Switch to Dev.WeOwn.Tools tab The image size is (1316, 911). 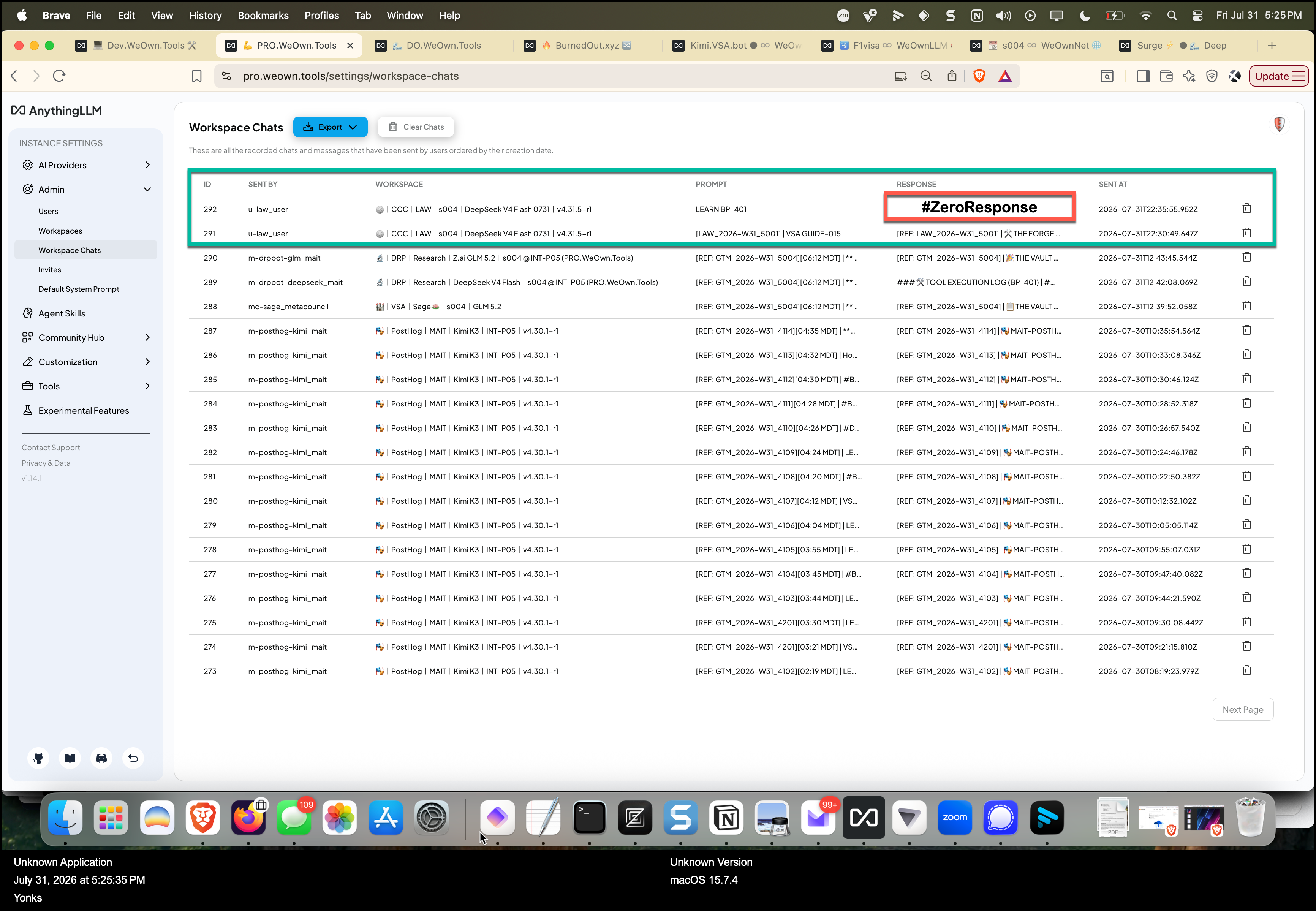pos(138,45)
